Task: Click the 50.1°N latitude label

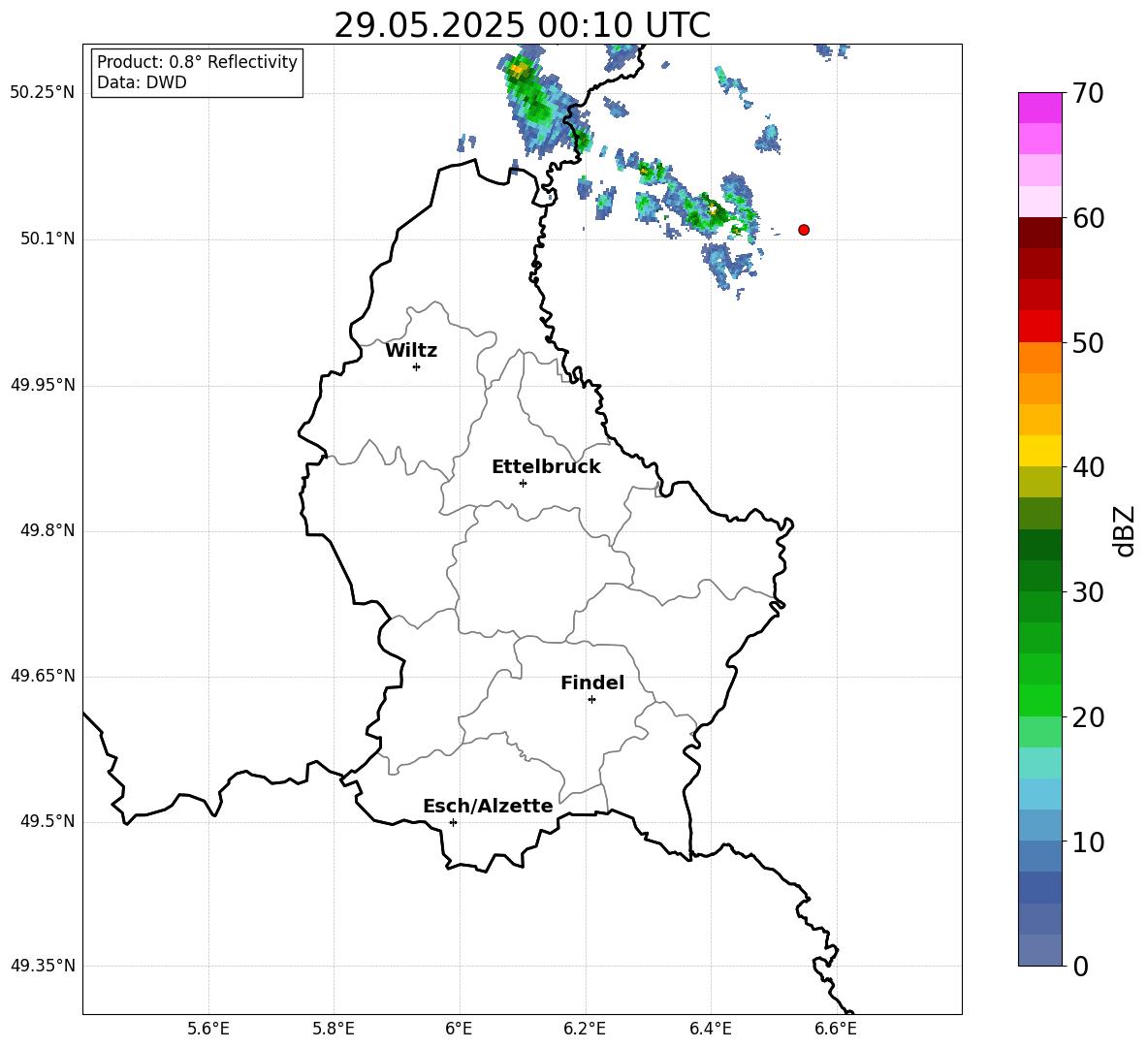Action: (48, 239)
